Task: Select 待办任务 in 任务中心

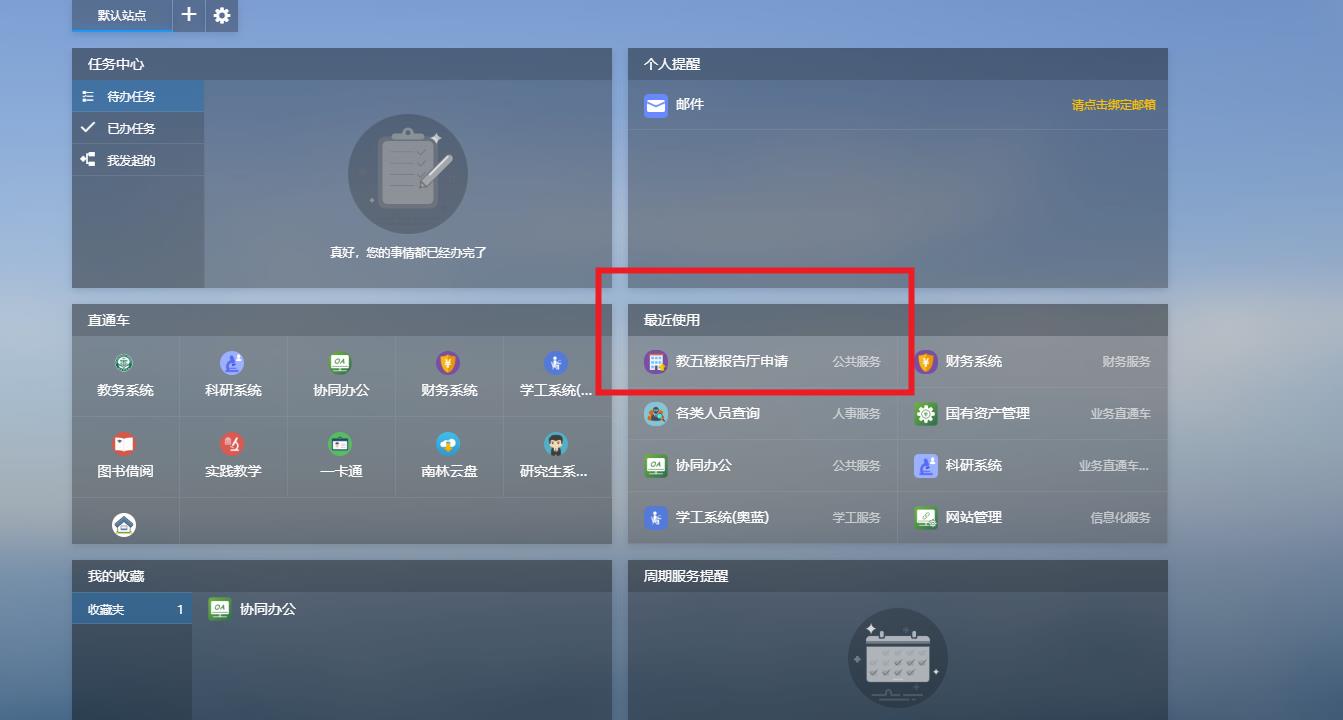Action: (131, 97)
